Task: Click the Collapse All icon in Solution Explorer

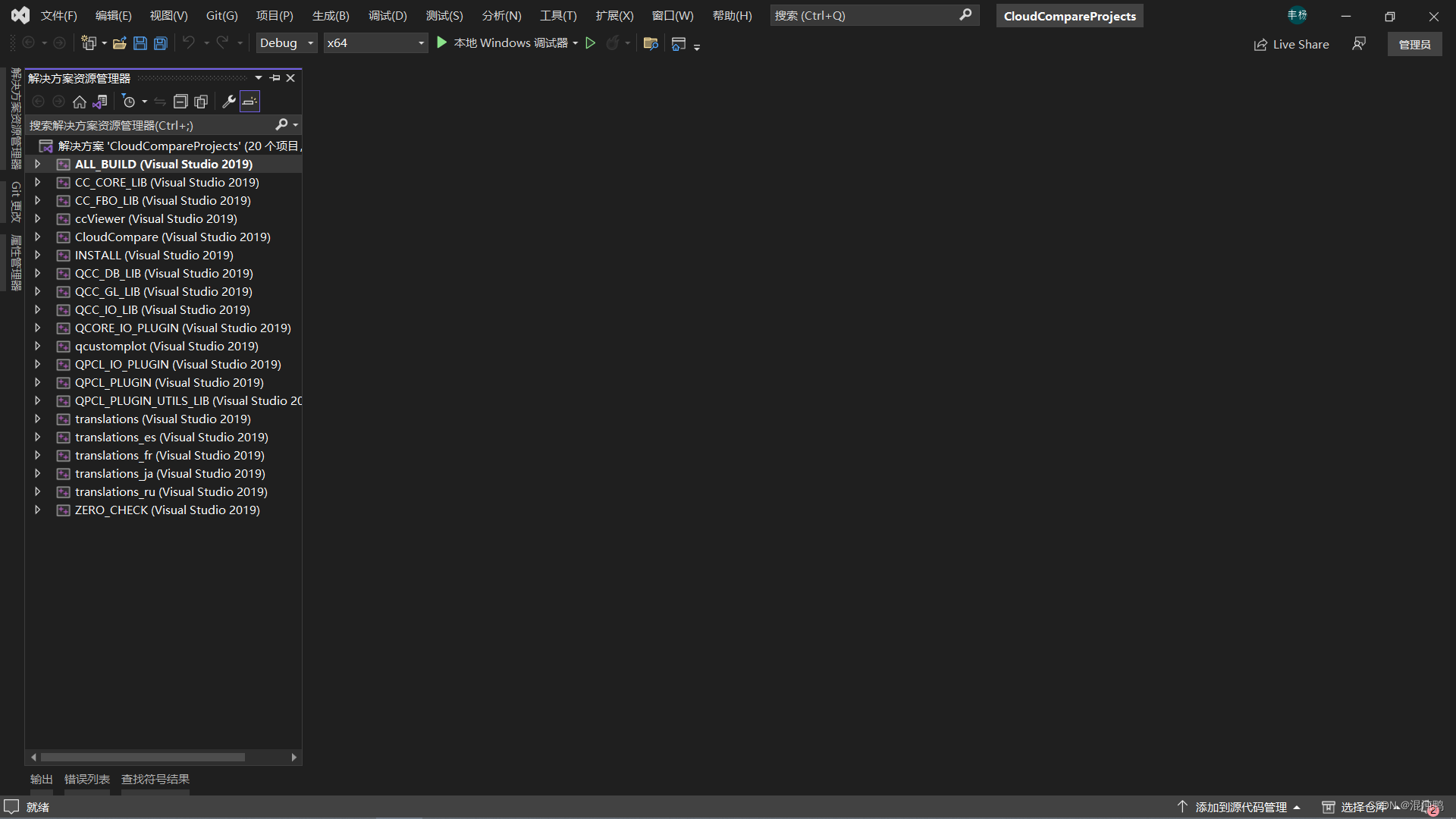Action: 180,102
